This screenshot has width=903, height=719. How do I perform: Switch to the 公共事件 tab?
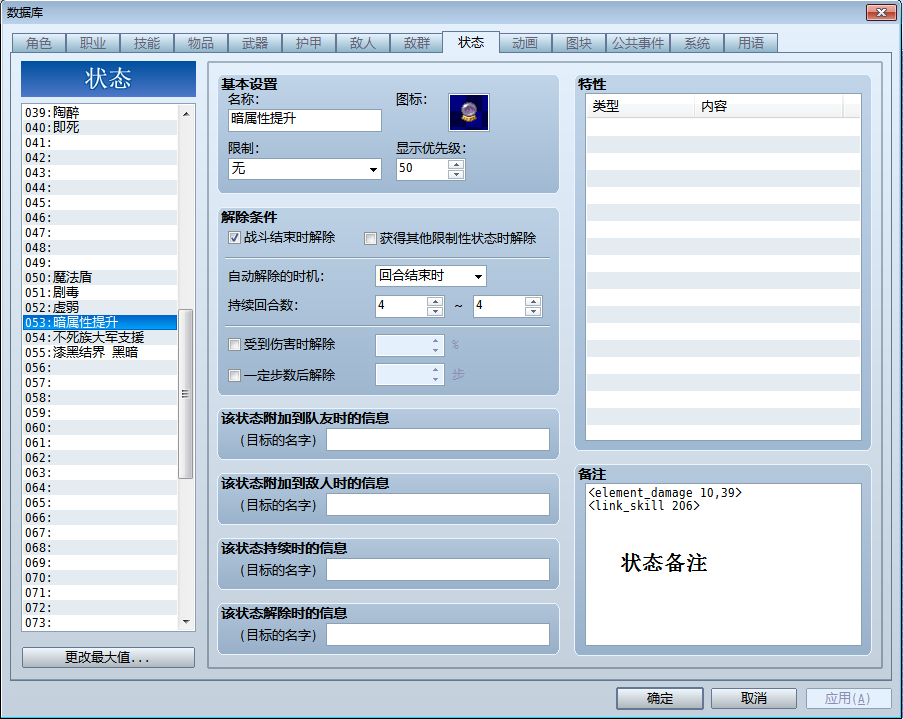coord(638,43)
